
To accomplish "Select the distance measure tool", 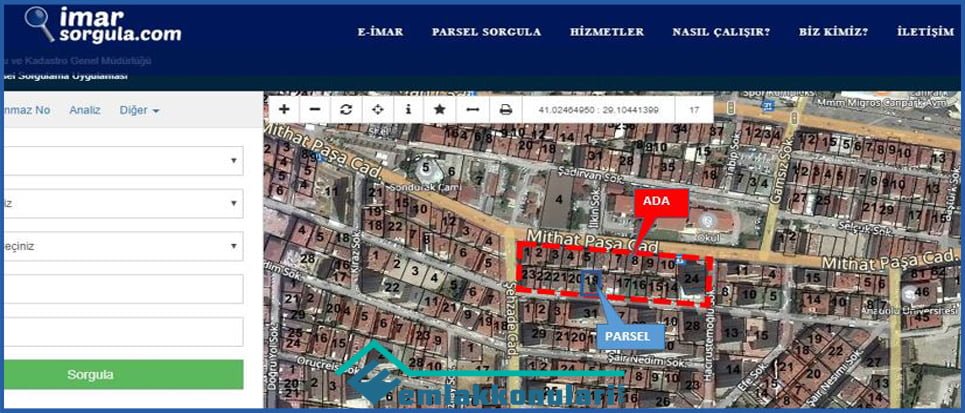I will pos(472,109).
